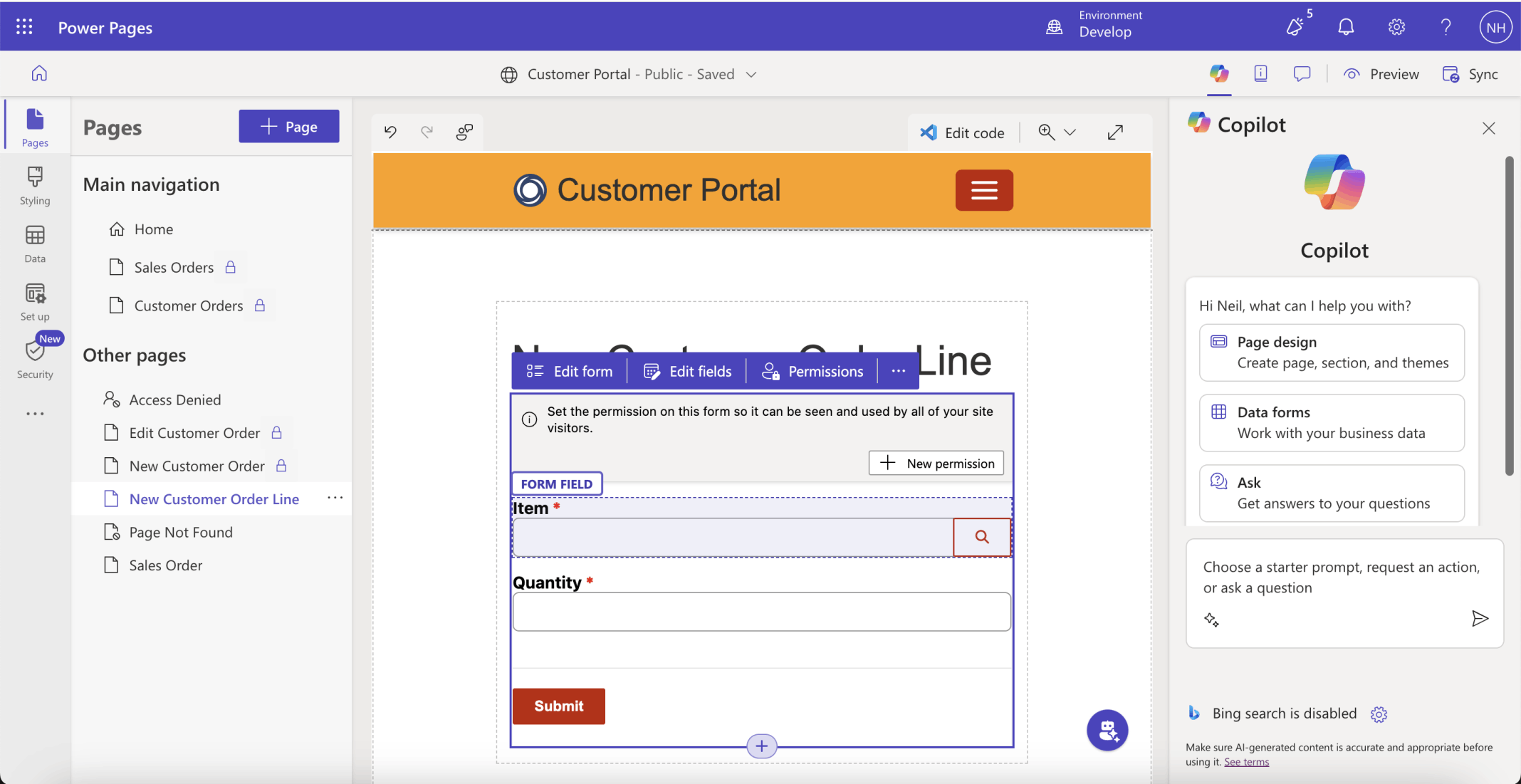Viewport: 1521px width, 784px height.
Task: Click the undo arrow in editor toolbar
Action: (390, 132)
